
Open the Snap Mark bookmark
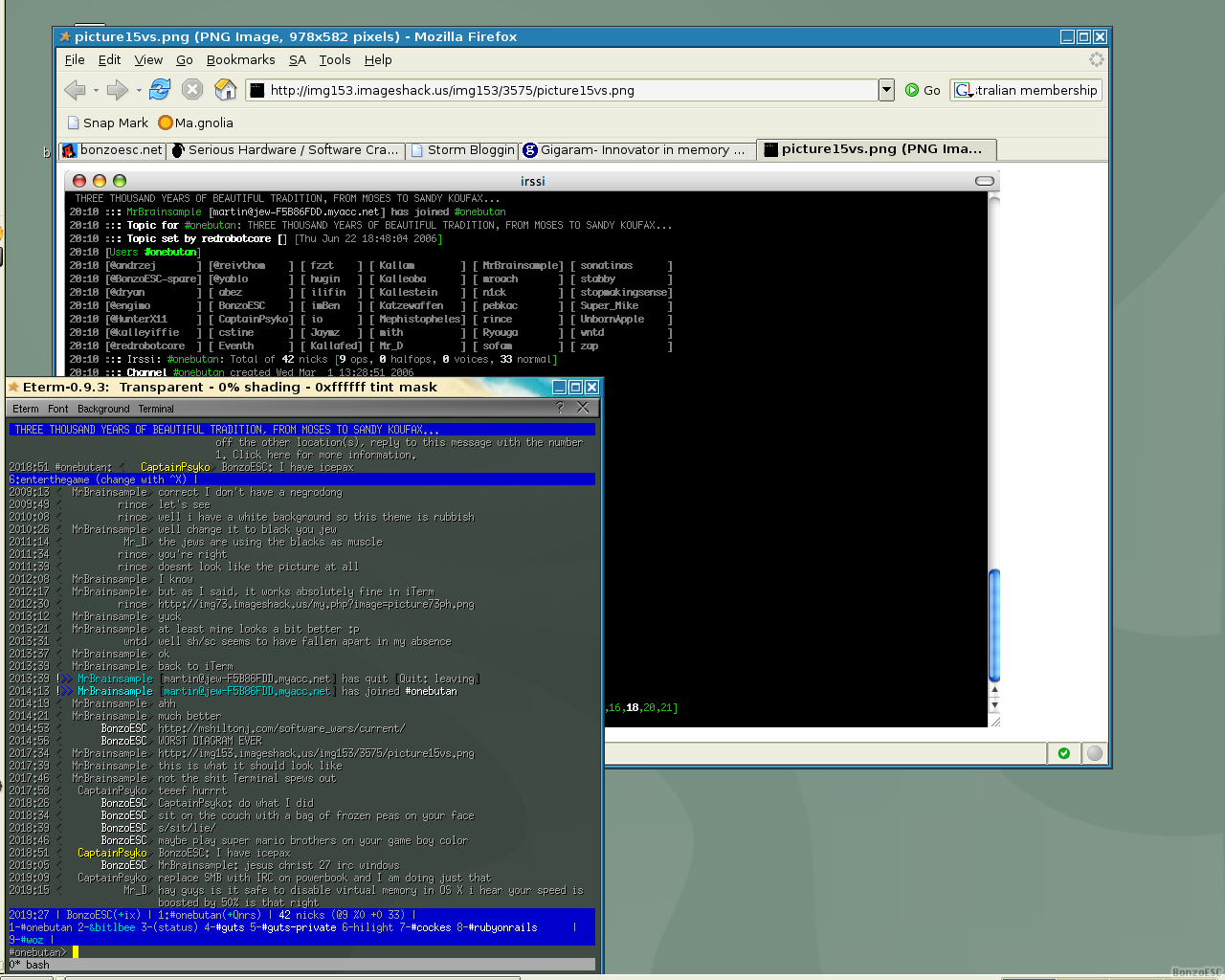click(107, 122)
